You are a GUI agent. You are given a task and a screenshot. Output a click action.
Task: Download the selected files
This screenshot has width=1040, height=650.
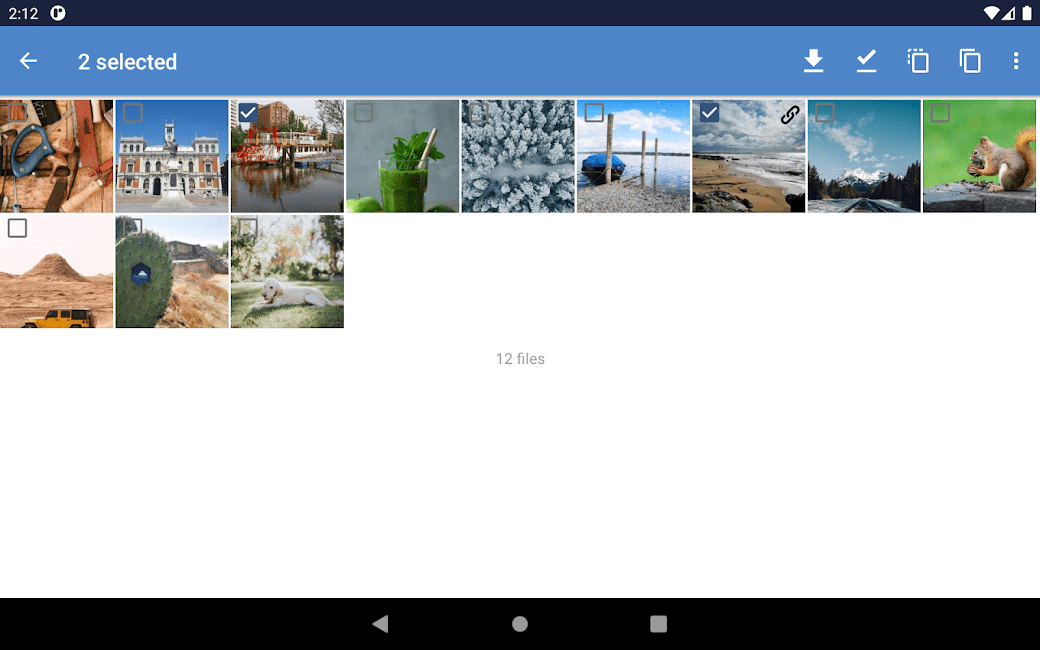coord(813,61)
